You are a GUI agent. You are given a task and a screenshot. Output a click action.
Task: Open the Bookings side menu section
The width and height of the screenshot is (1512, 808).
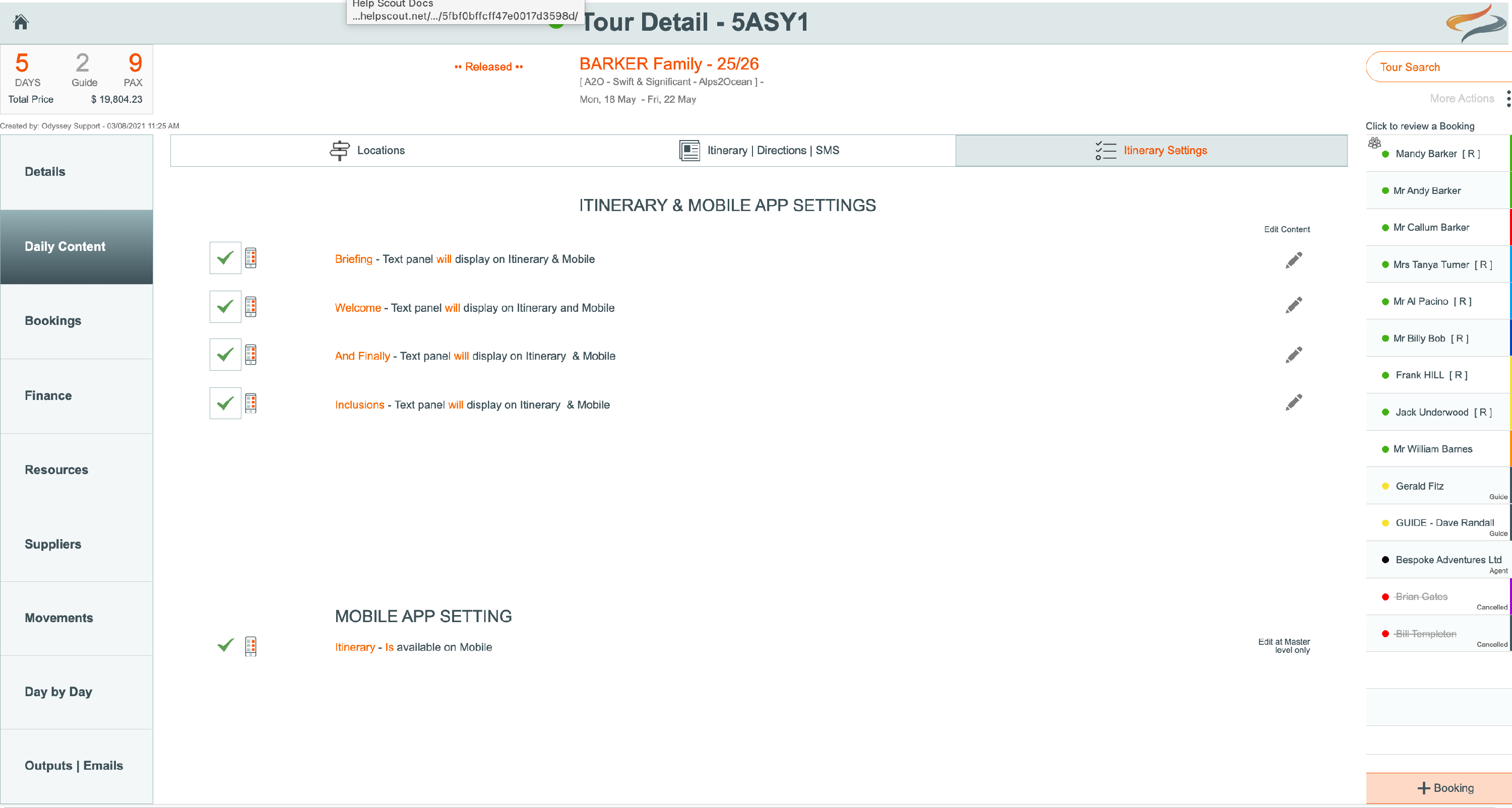coord(76,321)
